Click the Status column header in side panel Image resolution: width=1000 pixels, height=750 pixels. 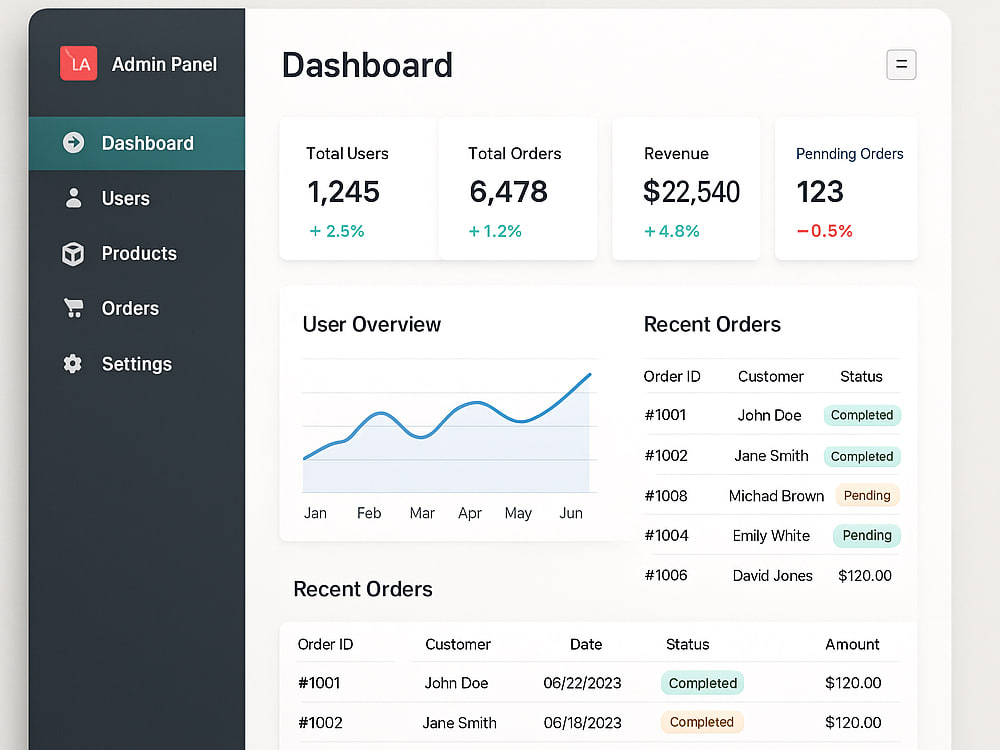861,376
